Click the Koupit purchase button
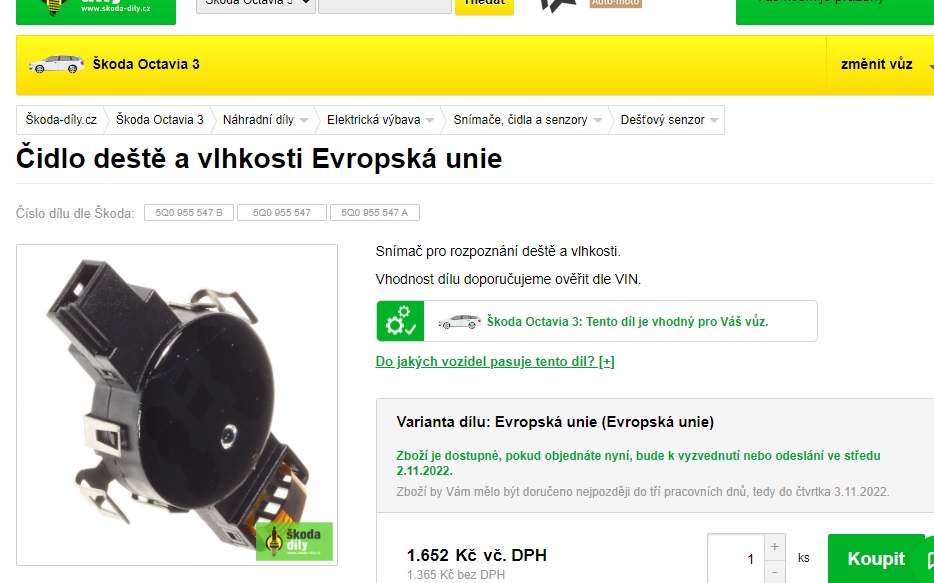 coord(877,558)
